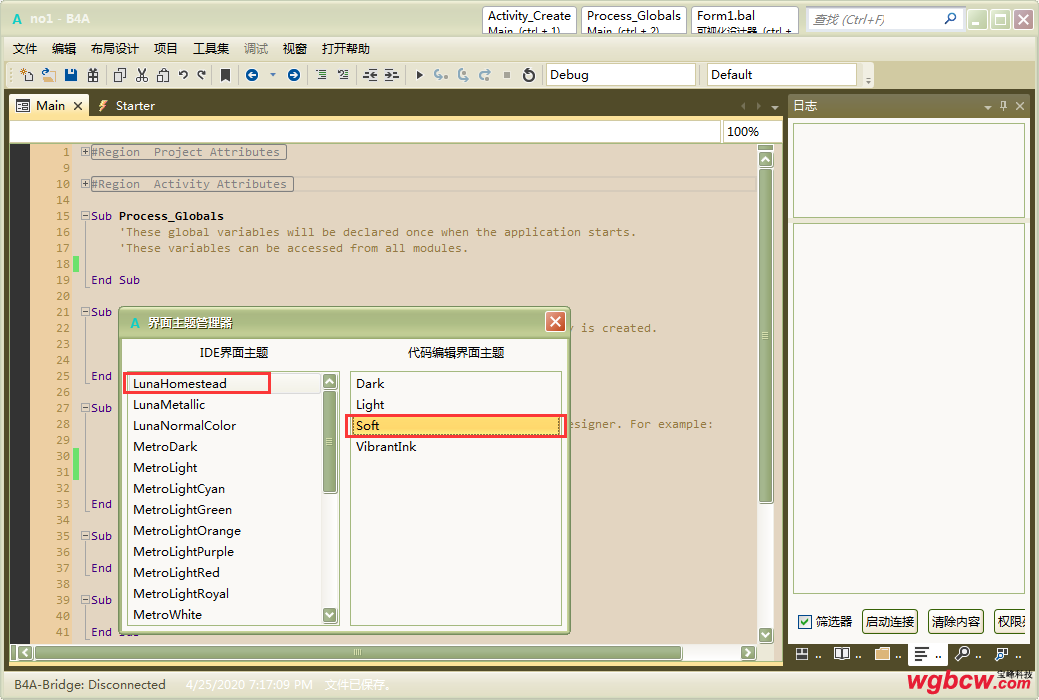Collapse the Sub on line 35
Screen dimensions: 1039x700
click(85, 536)
